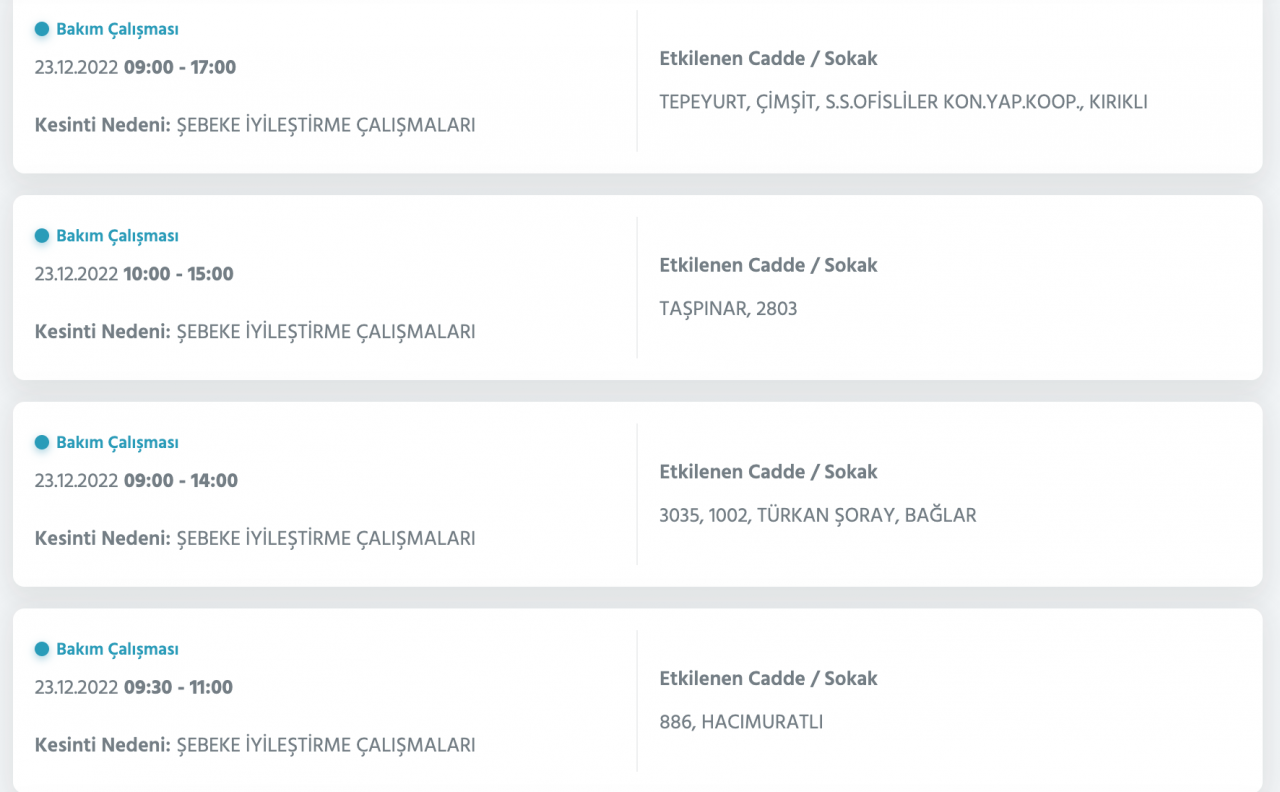Click the TAŞPINAR, 2803 street text
The width and height of the screenshot is (1280, 792).
tap(728, 309)
